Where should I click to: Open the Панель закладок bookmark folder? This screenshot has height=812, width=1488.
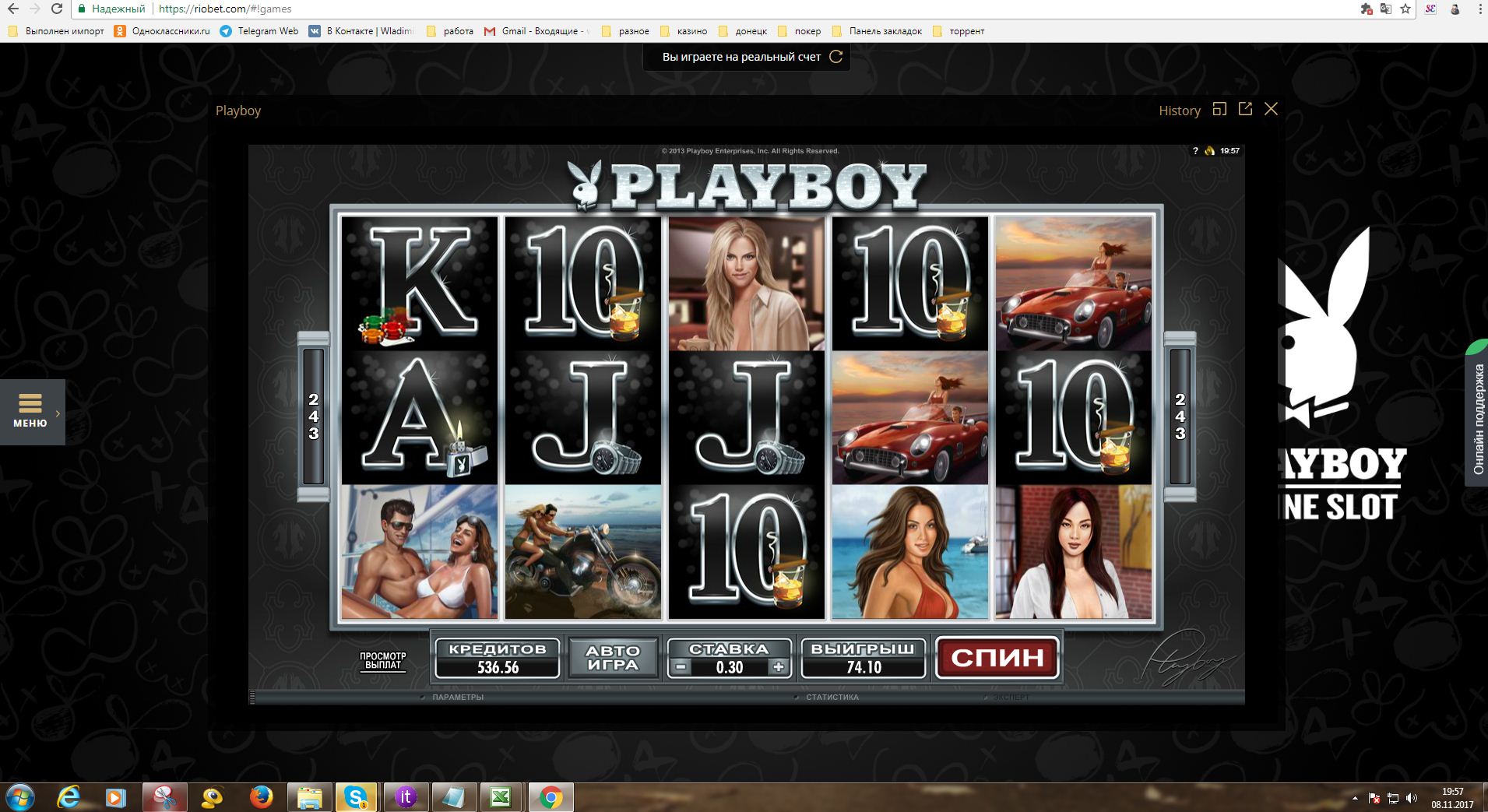point(877,31)
